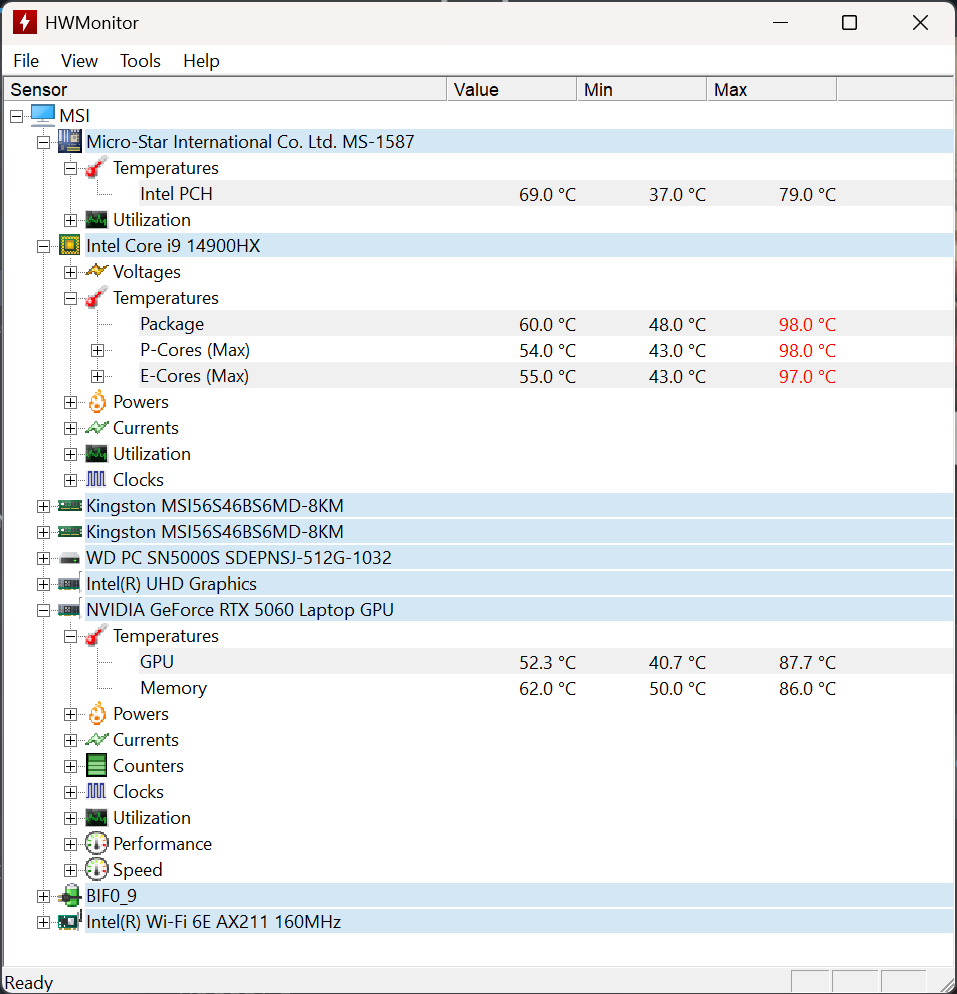This screenshot has height=994, width=957.
Task: Select the Intel PCH value 69.0 °C
Action: [548, 194]
